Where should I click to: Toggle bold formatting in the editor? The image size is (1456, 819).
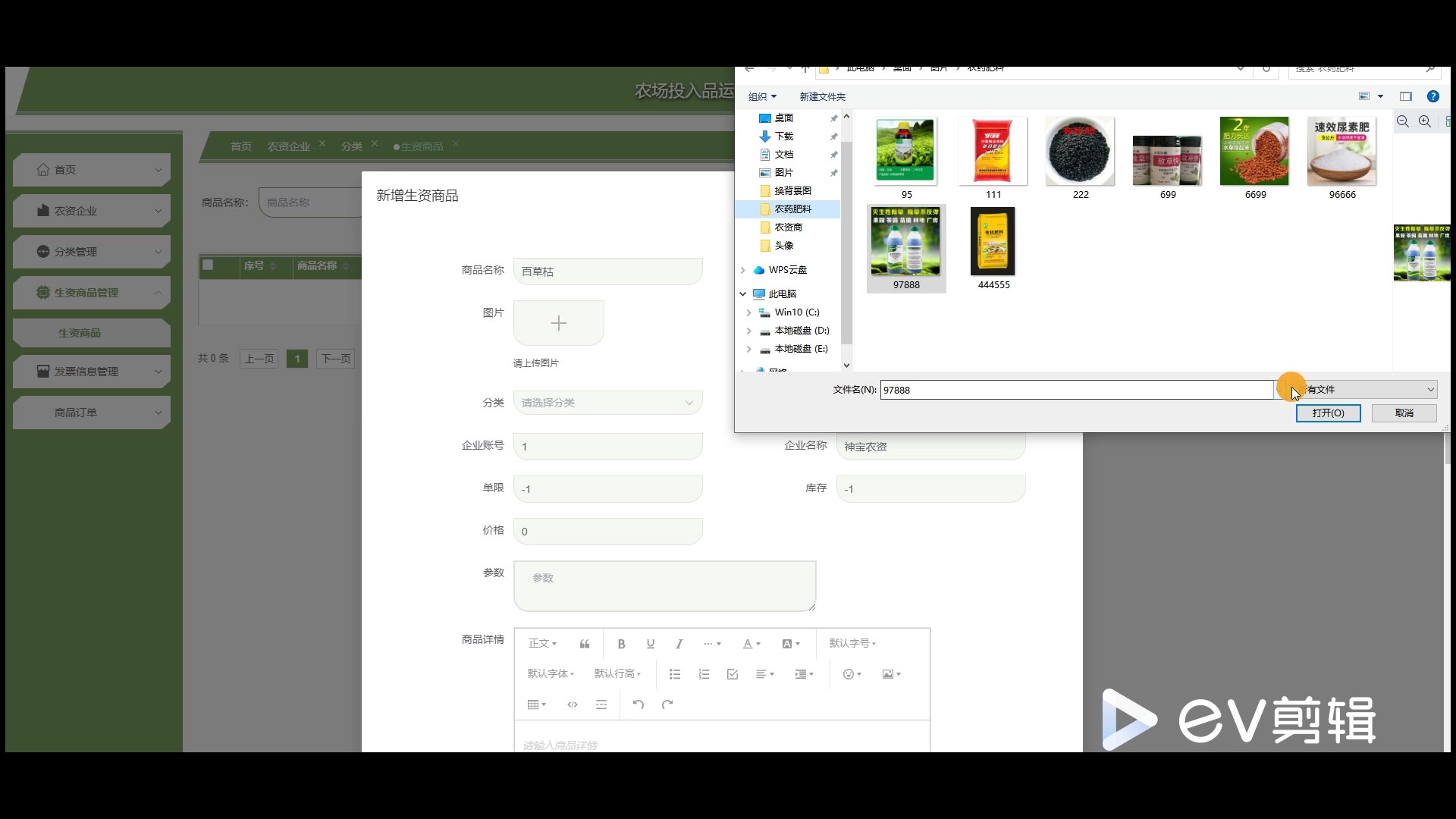[621, 644]
